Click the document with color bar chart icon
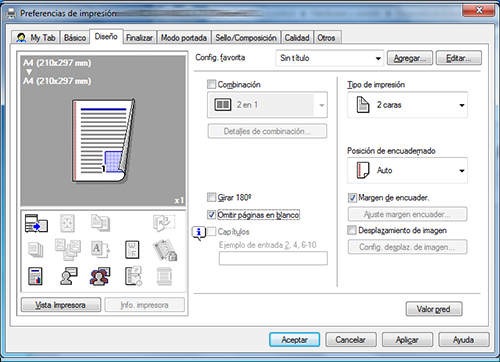This screenshot has width=500, height=362. [35, 276]
